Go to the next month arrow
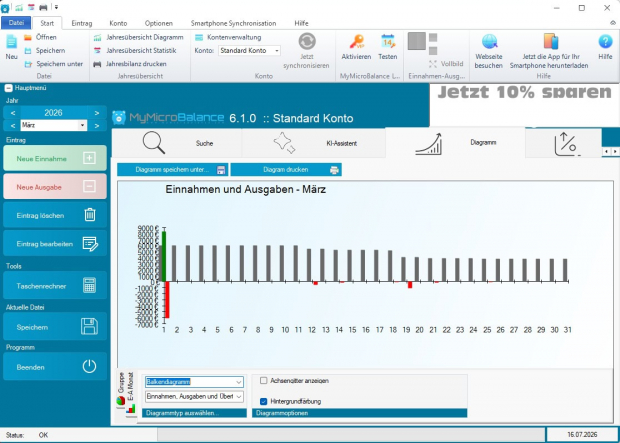This screenshot has height=443, width=620. pos(97,126)
